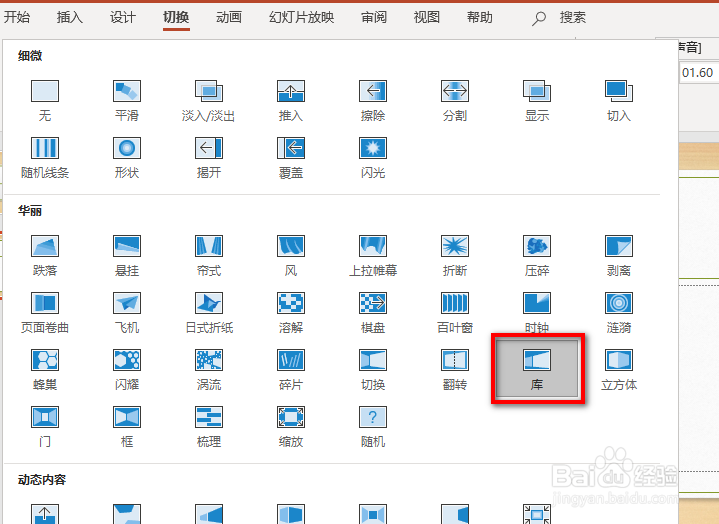This screenshot has height=524, width=719.
Task: Apply the 框 box transition
Action: click(x=127, y=427)
